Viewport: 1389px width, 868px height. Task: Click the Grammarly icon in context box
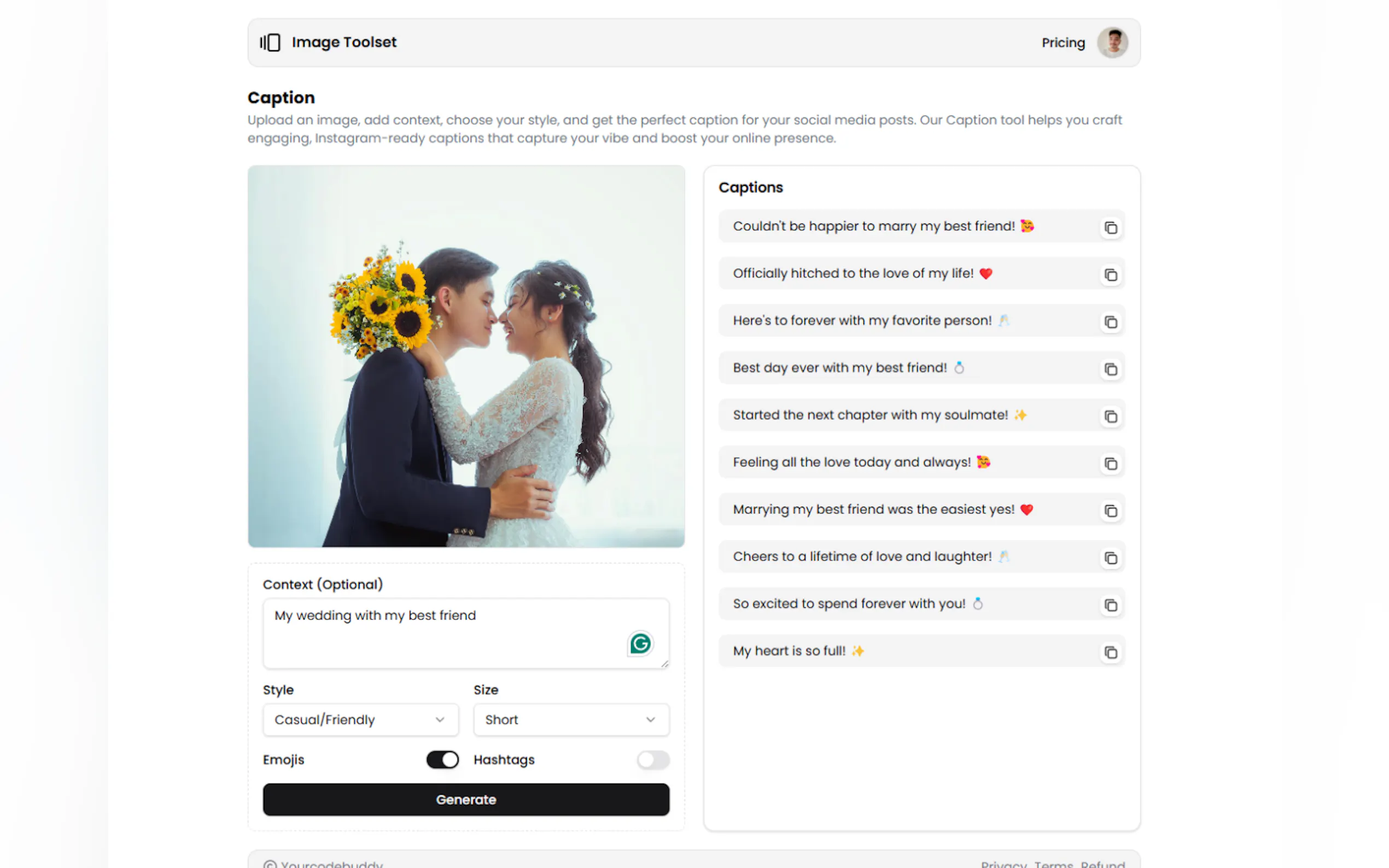point(640,643)
